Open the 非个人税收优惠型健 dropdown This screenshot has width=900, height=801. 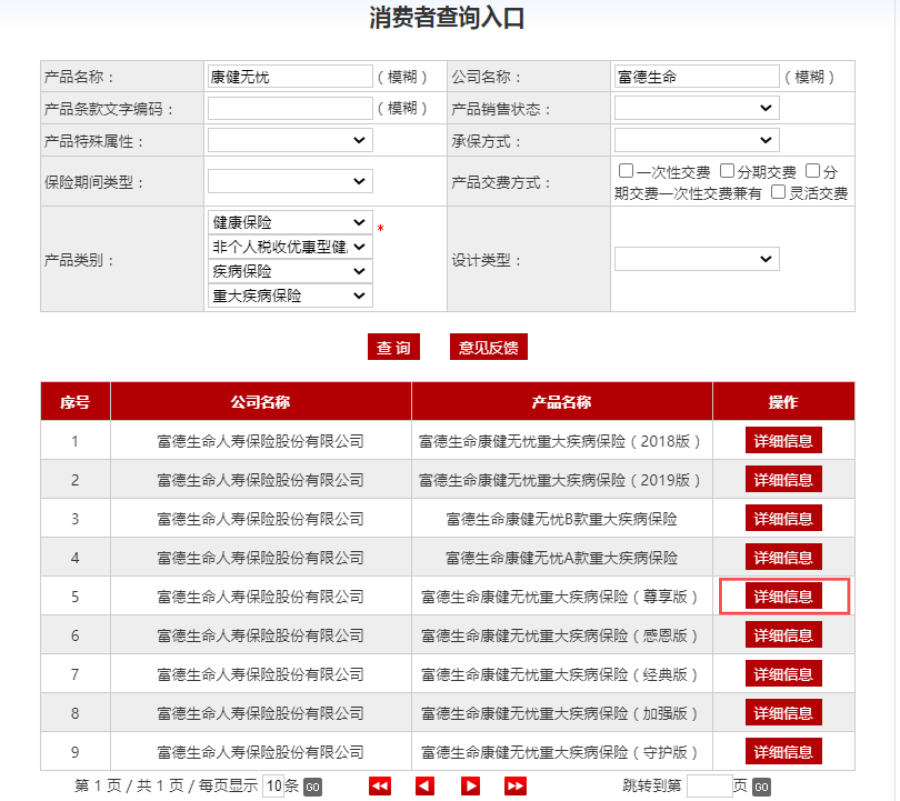pos(290,247)
